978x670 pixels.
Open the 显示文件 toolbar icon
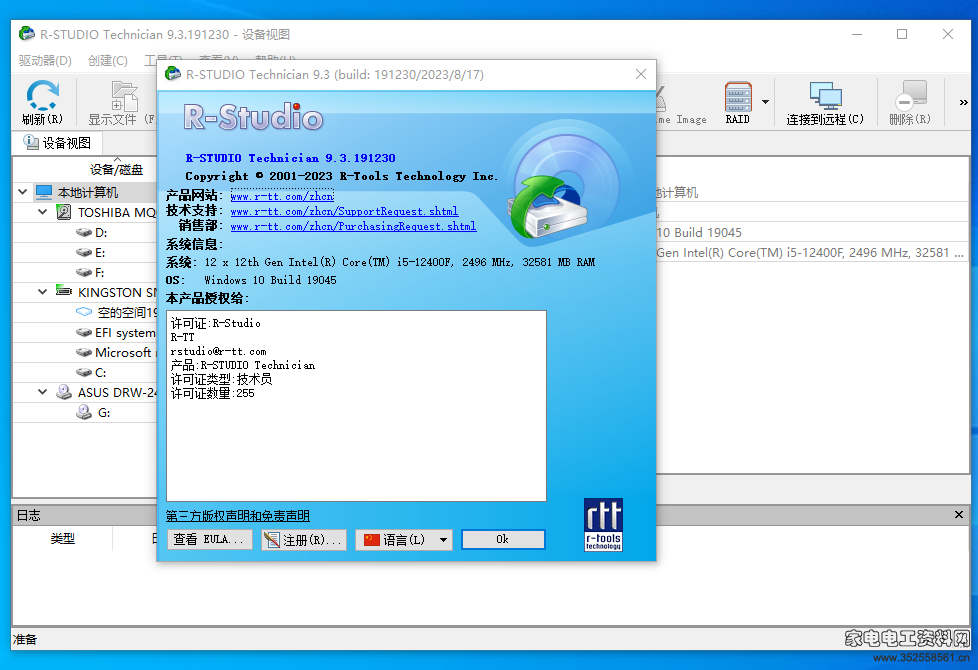122,102
